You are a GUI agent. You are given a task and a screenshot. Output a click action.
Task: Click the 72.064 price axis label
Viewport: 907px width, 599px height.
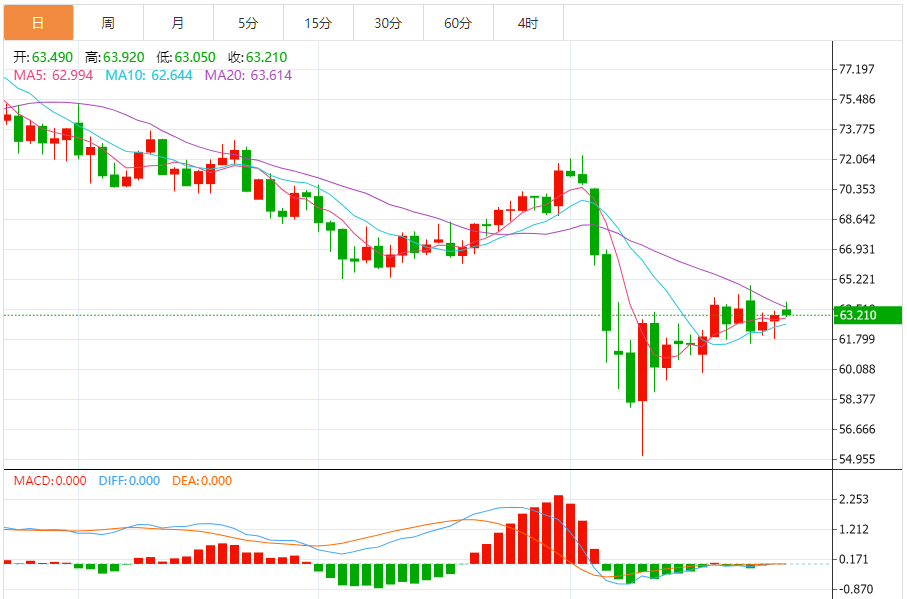(x=857, y=160)
